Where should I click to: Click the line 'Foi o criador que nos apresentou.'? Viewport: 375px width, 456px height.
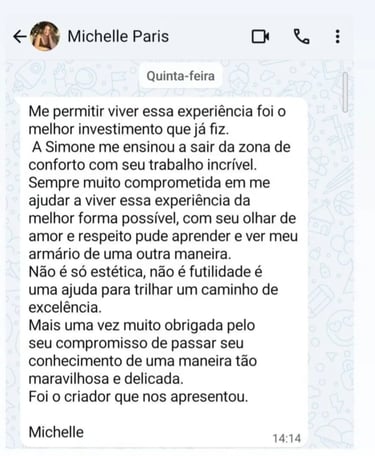pyautogui.click(x=138, y=397)
